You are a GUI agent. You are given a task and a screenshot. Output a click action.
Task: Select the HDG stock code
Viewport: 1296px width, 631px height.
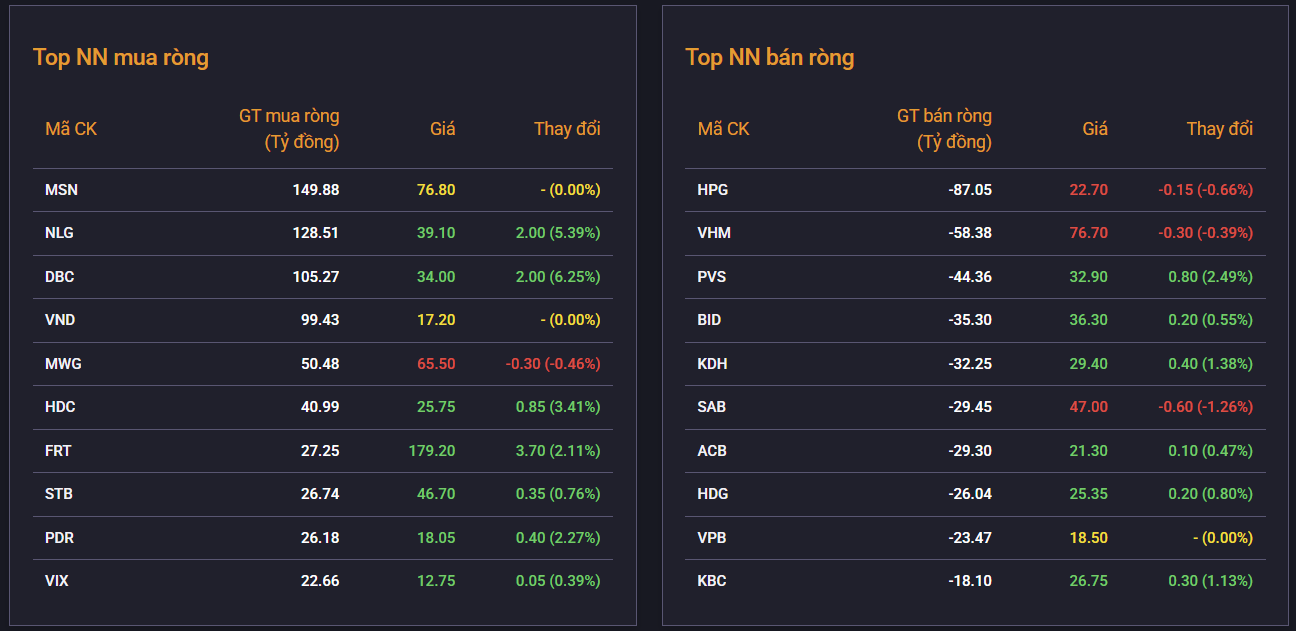point(713,494)
